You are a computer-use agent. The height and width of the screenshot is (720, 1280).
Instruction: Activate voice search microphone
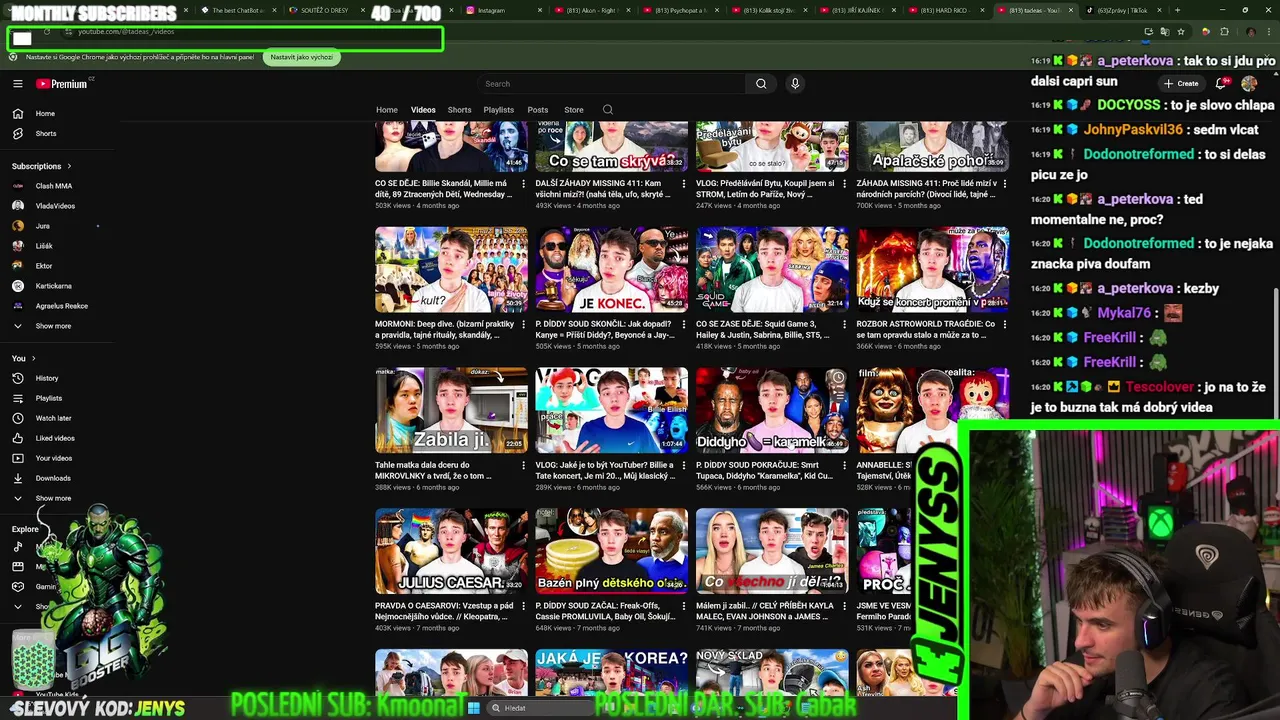tap(795, 84)
